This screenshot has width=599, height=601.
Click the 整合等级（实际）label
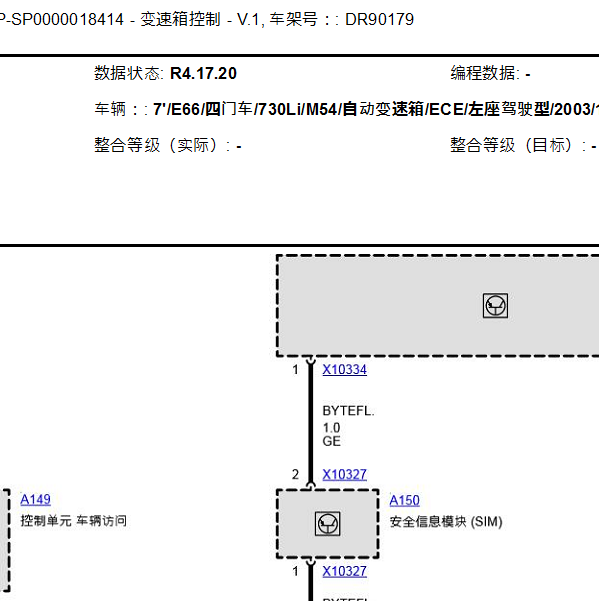(162, 145)
